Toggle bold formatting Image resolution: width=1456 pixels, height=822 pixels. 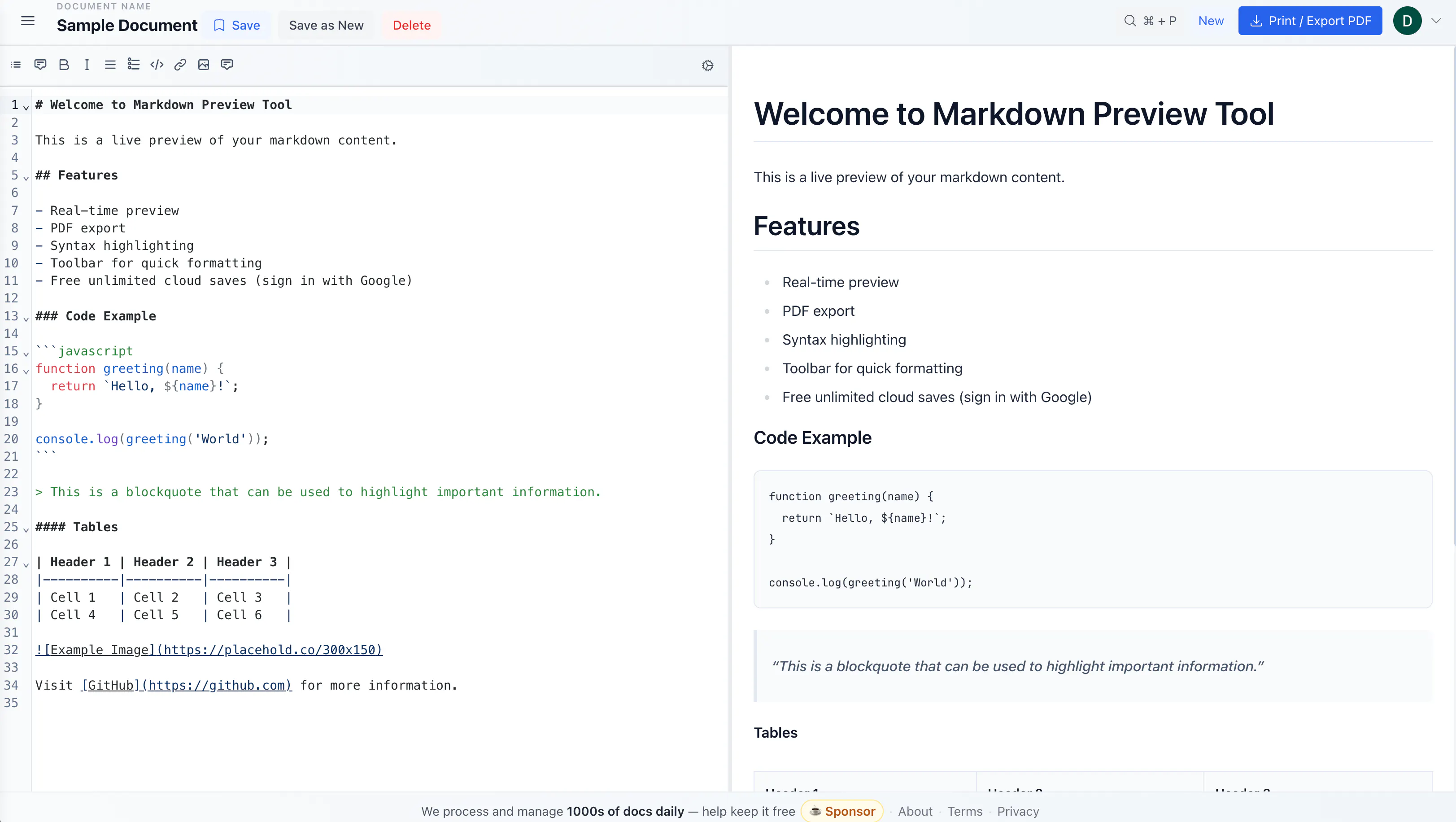pos(64,65)
